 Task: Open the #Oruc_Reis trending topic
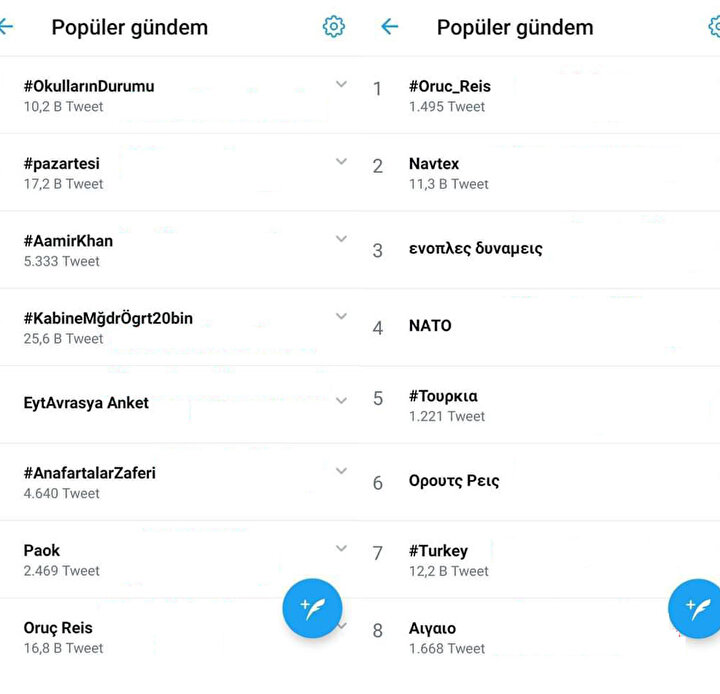(450, 95)
